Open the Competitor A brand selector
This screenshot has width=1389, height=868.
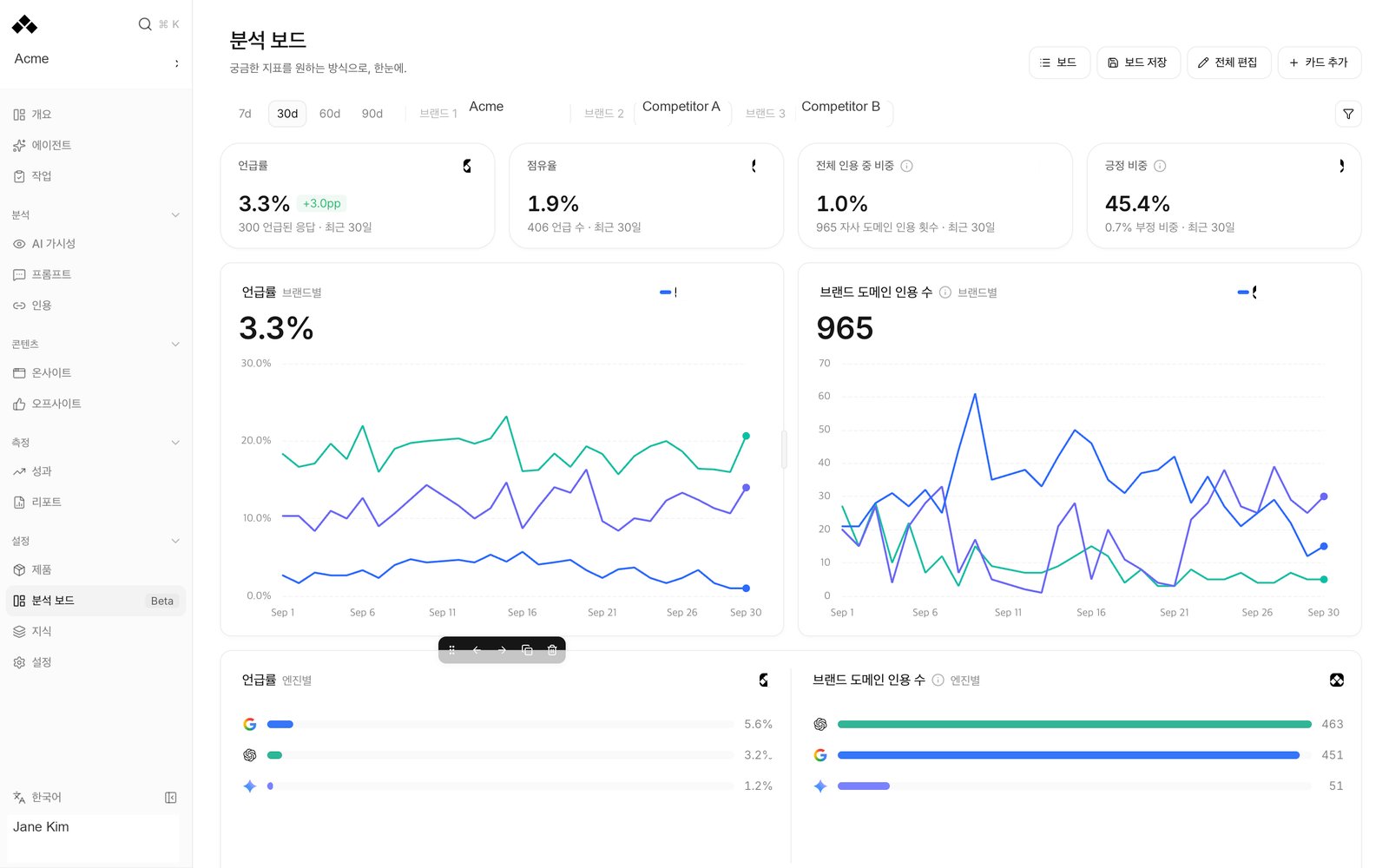tap(681, 112)
